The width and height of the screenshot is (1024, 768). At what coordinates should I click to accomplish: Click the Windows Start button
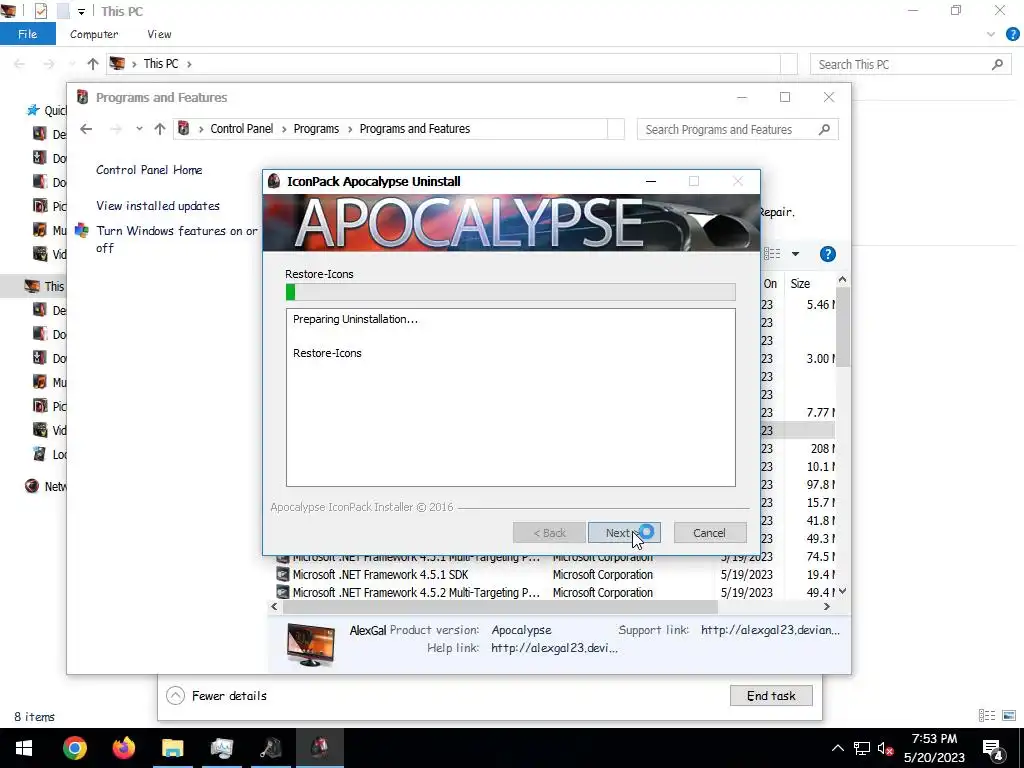click(x=24, y=748)
